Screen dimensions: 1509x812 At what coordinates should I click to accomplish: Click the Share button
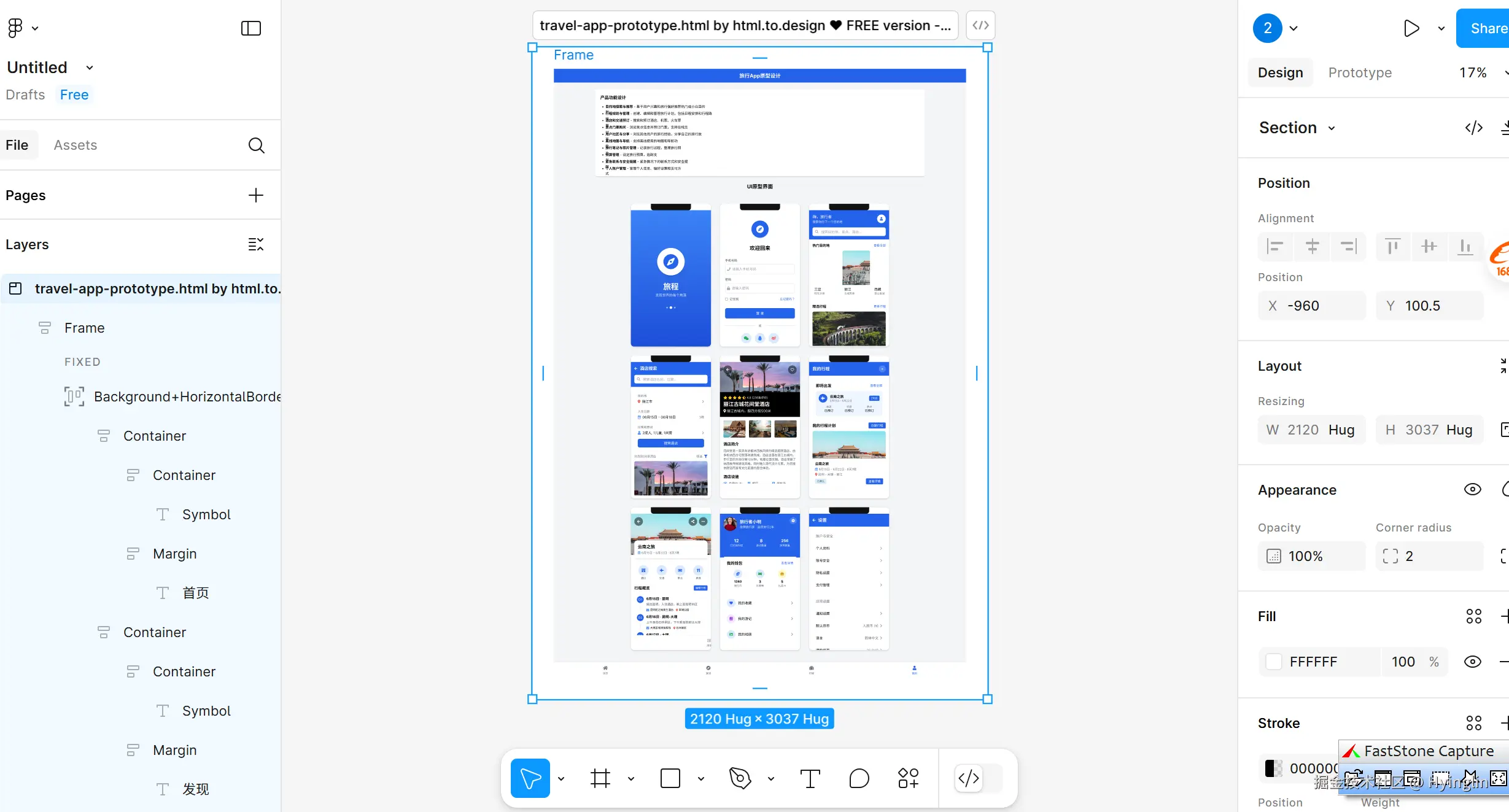(x=1486, y=28)
